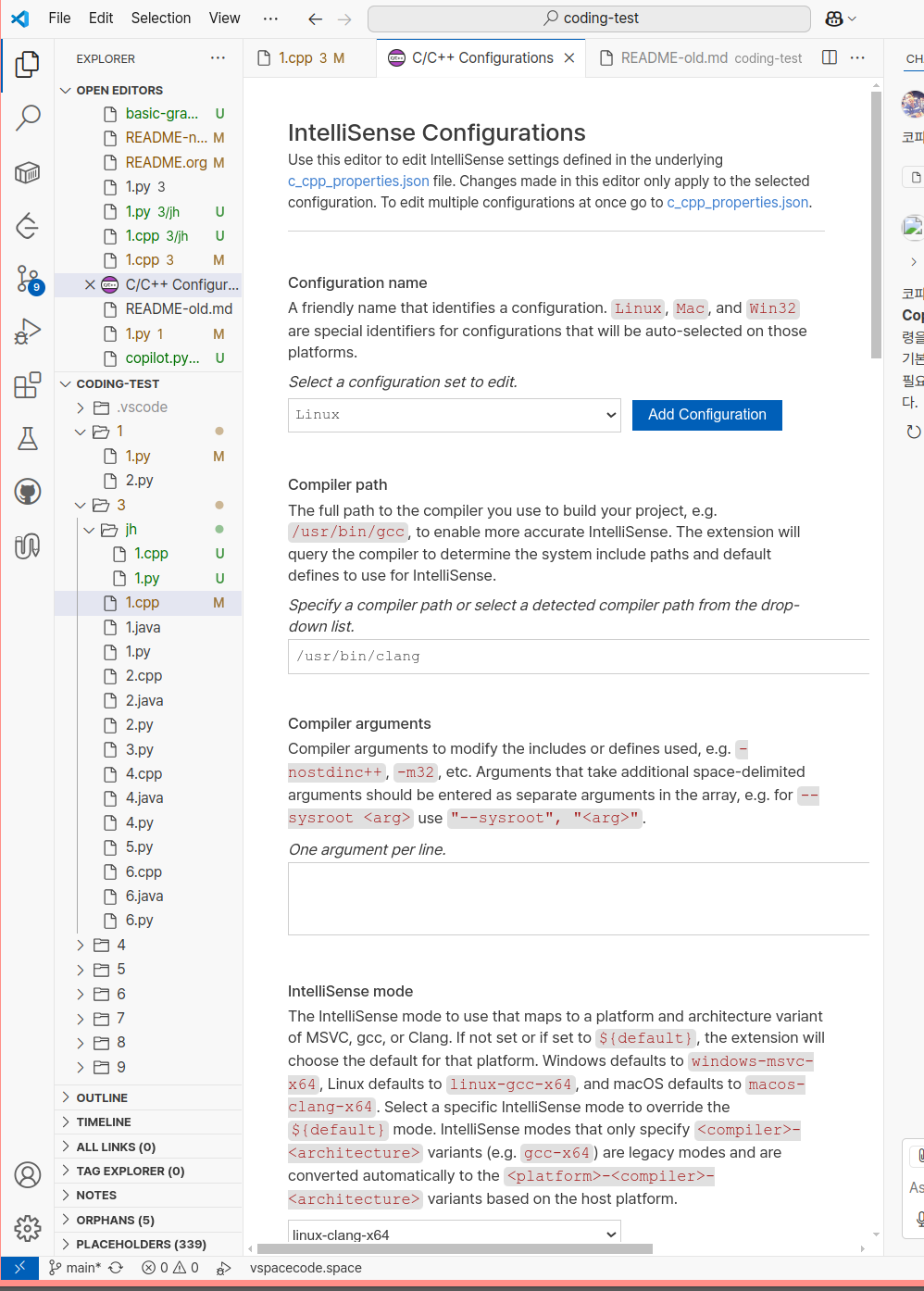Open the Extensions view
The image size is (924, 1291).
[28, 384]
